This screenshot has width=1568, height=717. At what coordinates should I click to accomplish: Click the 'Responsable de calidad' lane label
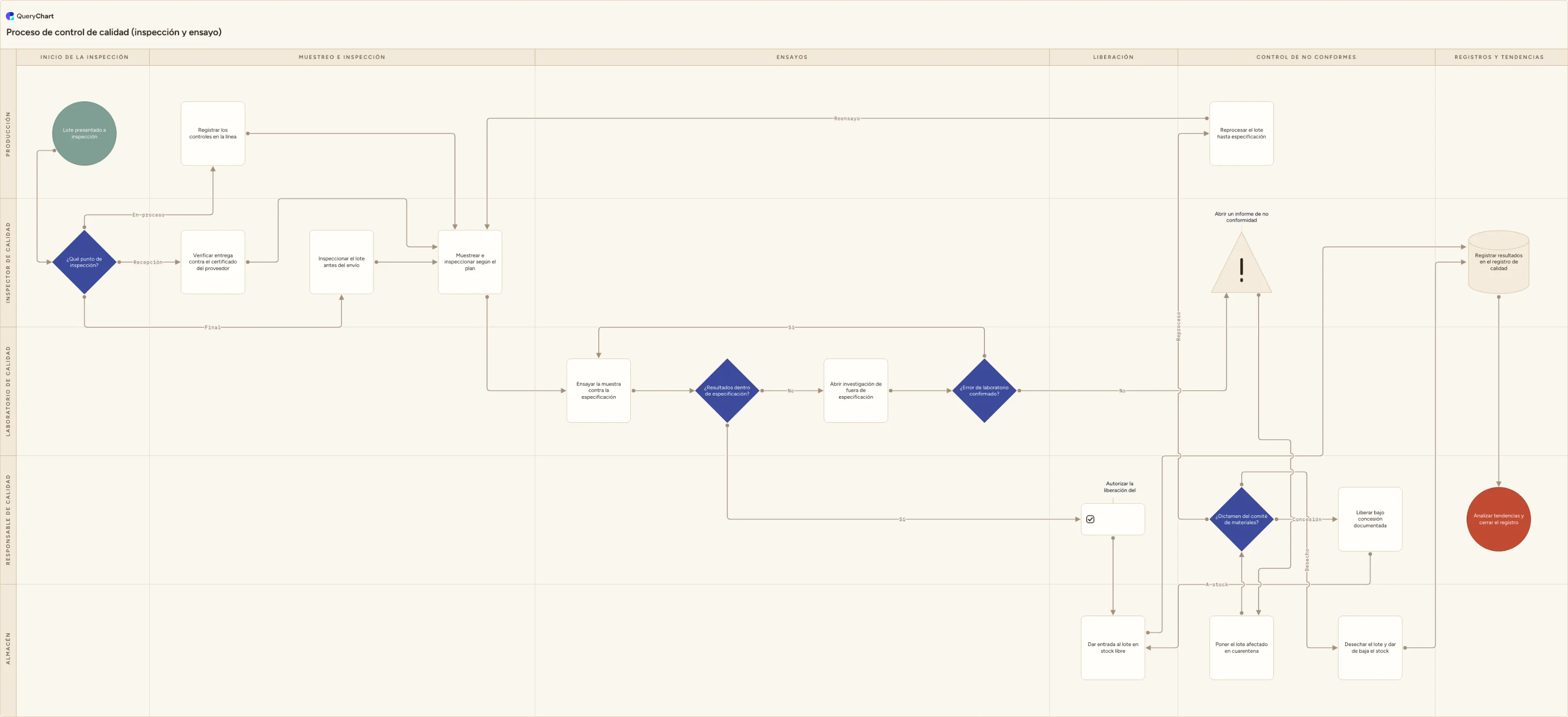8,520
